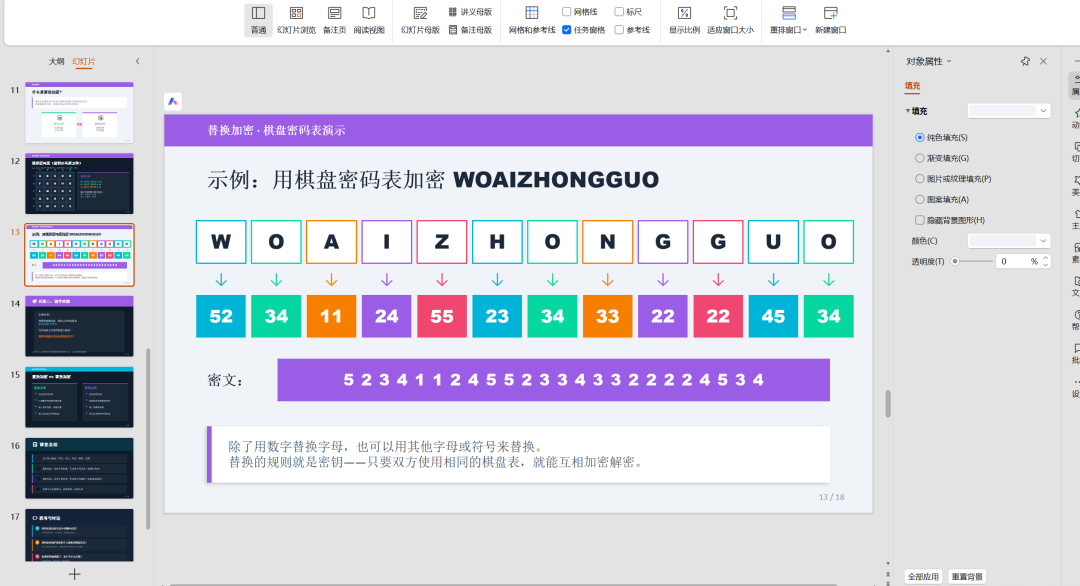1080x586 pixels.
Task: Select slide 11 thumbnail
Action: 79,113
